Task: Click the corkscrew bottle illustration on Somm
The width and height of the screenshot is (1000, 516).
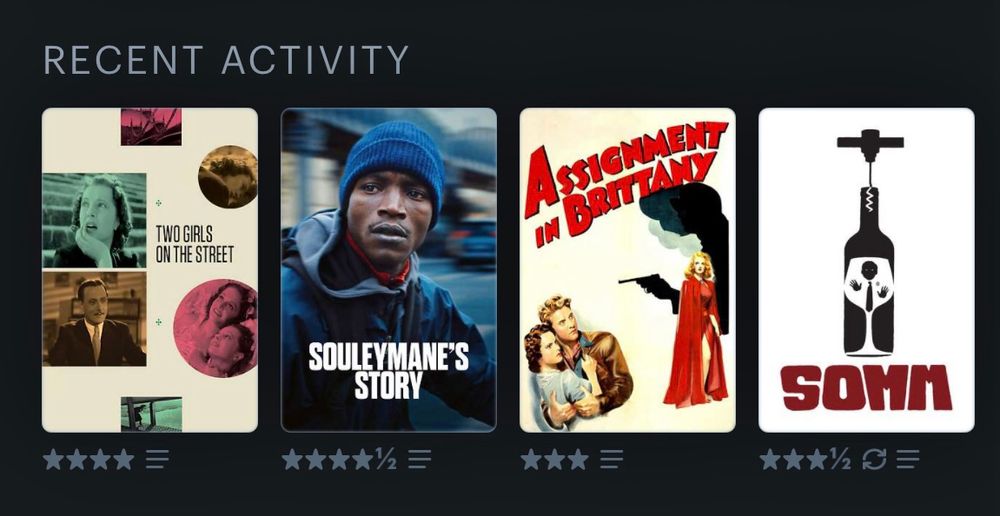Action: point(870,242)
